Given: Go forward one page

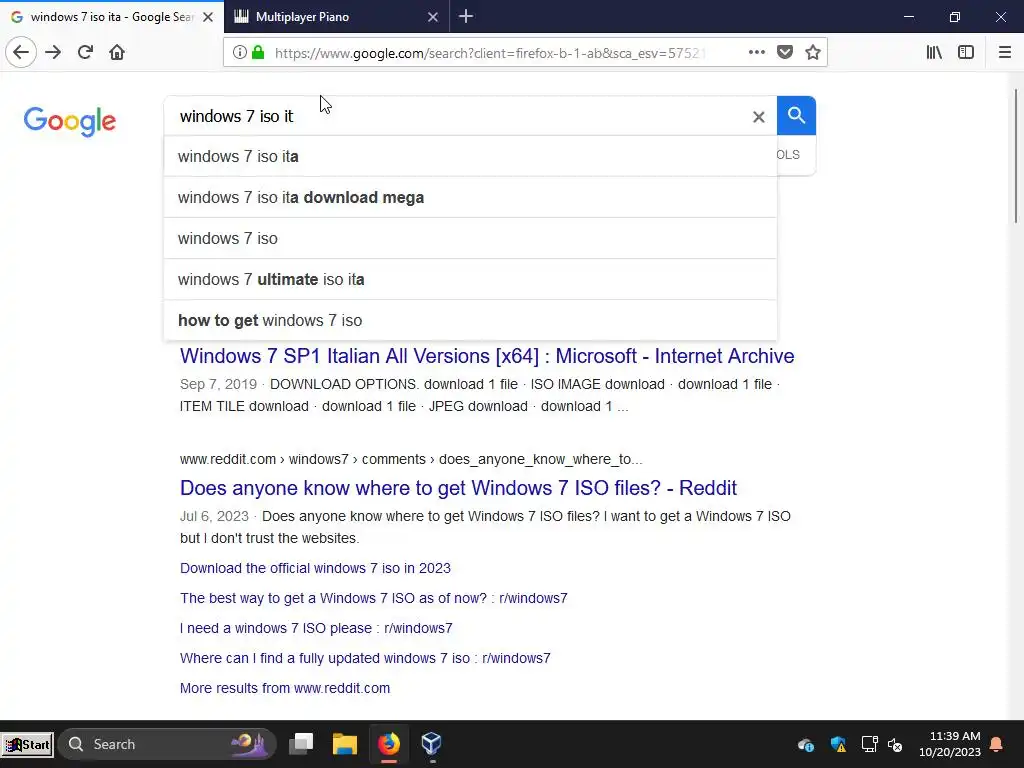Looking at the screenshot, I should tap(54, 52).
